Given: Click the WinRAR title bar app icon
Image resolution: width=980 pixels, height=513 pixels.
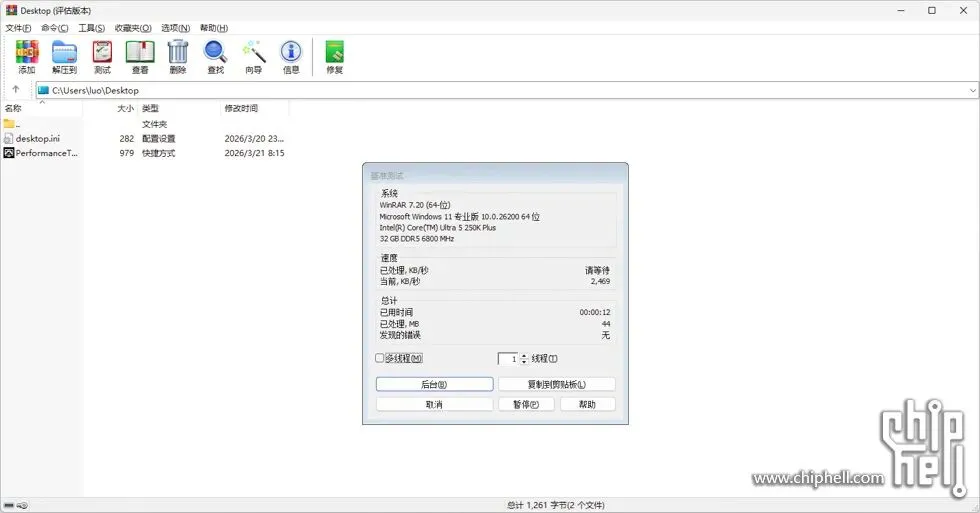Looking at the screenshot, I should click(11, 10).
